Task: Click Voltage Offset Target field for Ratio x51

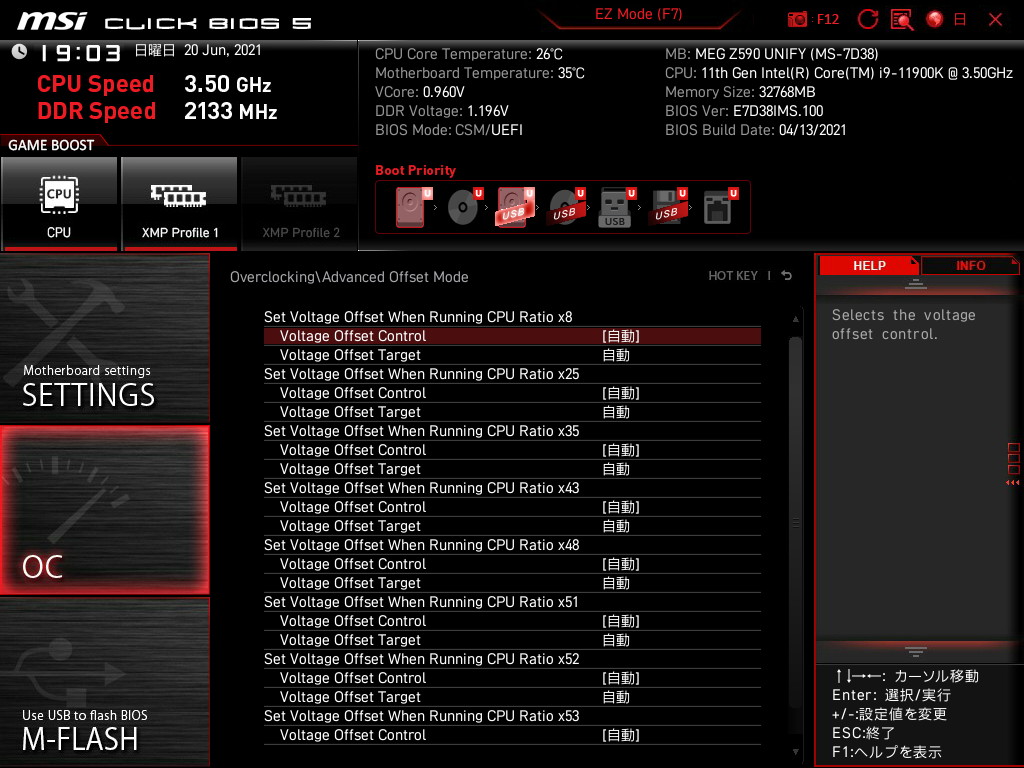Action: click(x=512, y=640)
